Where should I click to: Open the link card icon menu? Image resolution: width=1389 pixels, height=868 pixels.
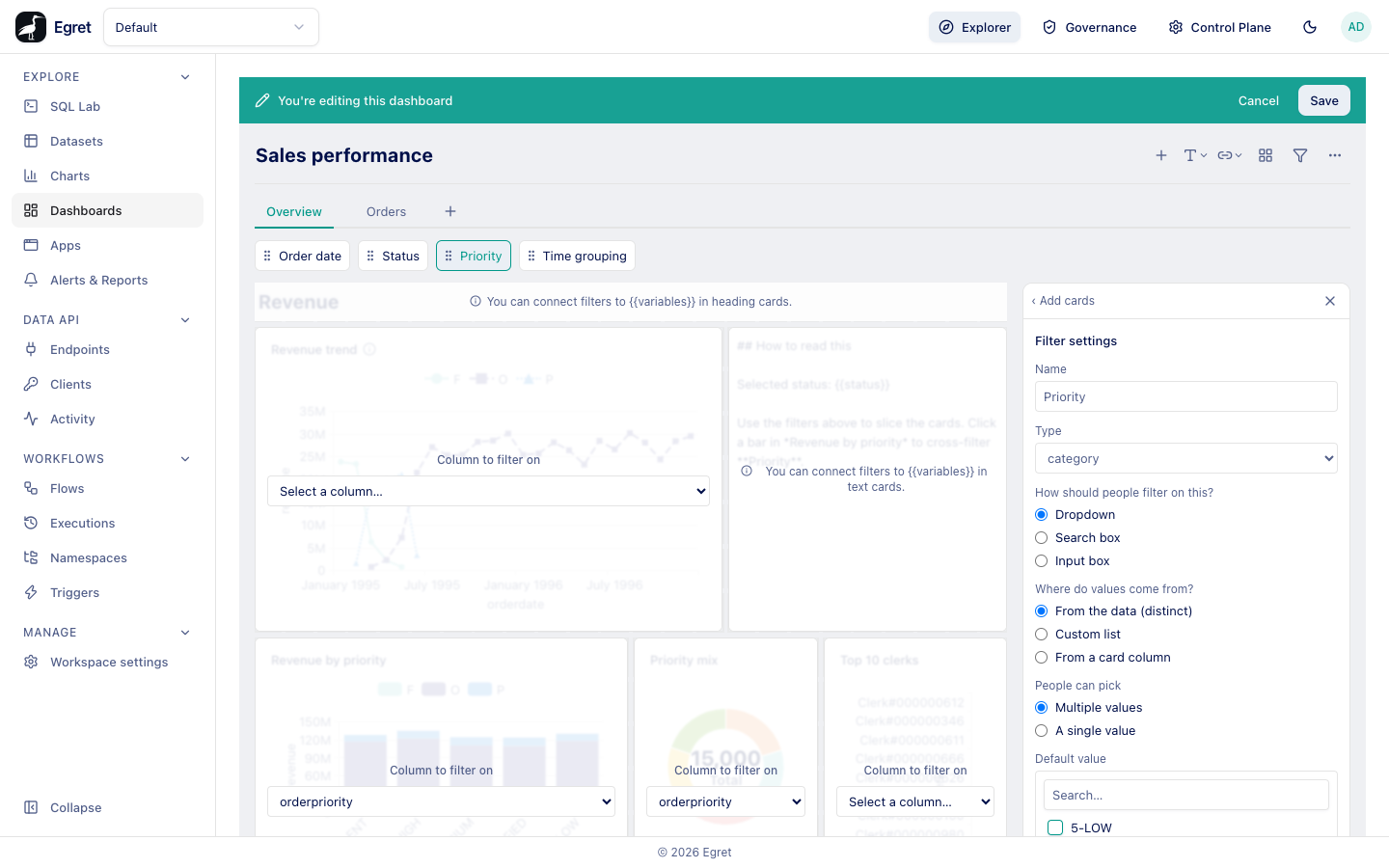click(x=1230, y=155)
